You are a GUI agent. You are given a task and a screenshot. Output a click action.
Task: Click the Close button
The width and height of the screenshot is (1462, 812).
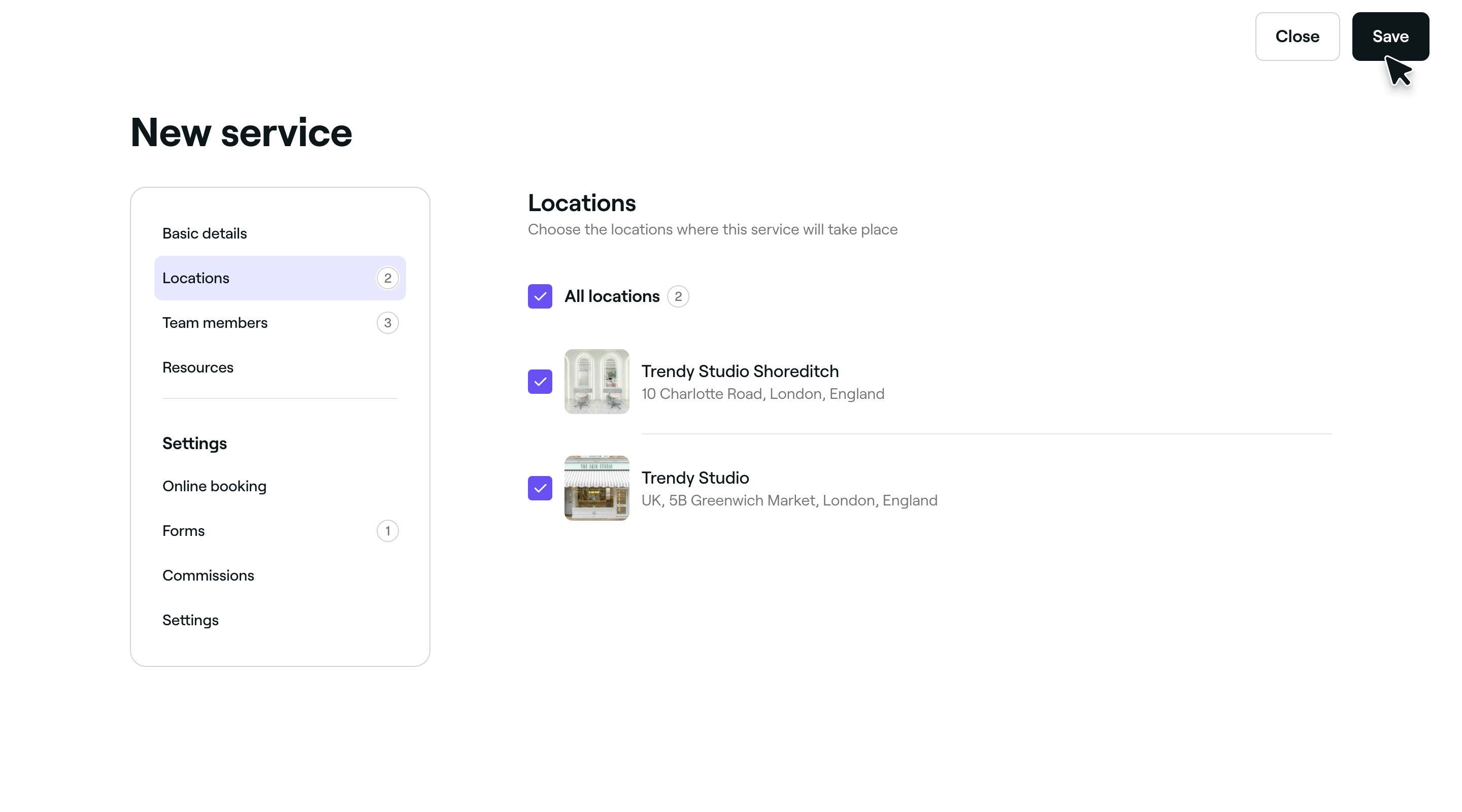(x=1298, y=37)
